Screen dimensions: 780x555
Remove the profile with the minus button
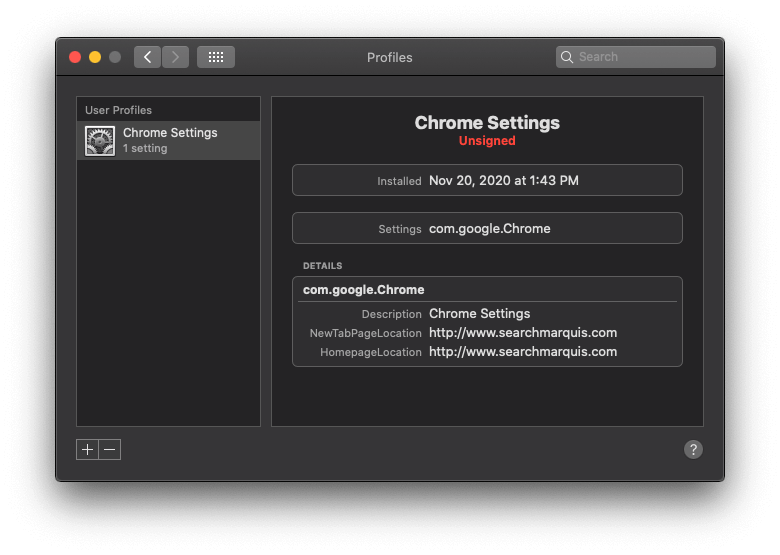[110, 450]
